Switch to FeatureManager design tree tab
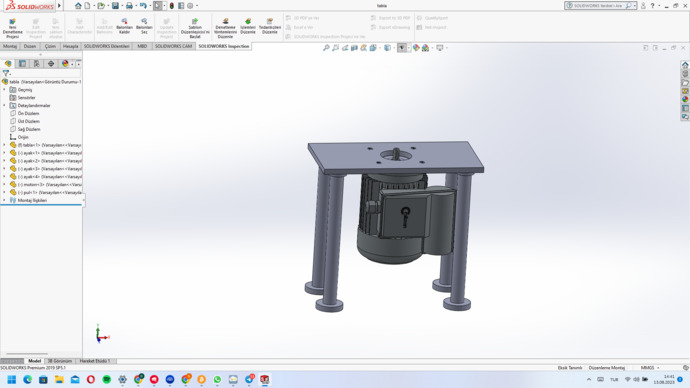Screen dimensions: 690x388 click(x=8, y=64)
